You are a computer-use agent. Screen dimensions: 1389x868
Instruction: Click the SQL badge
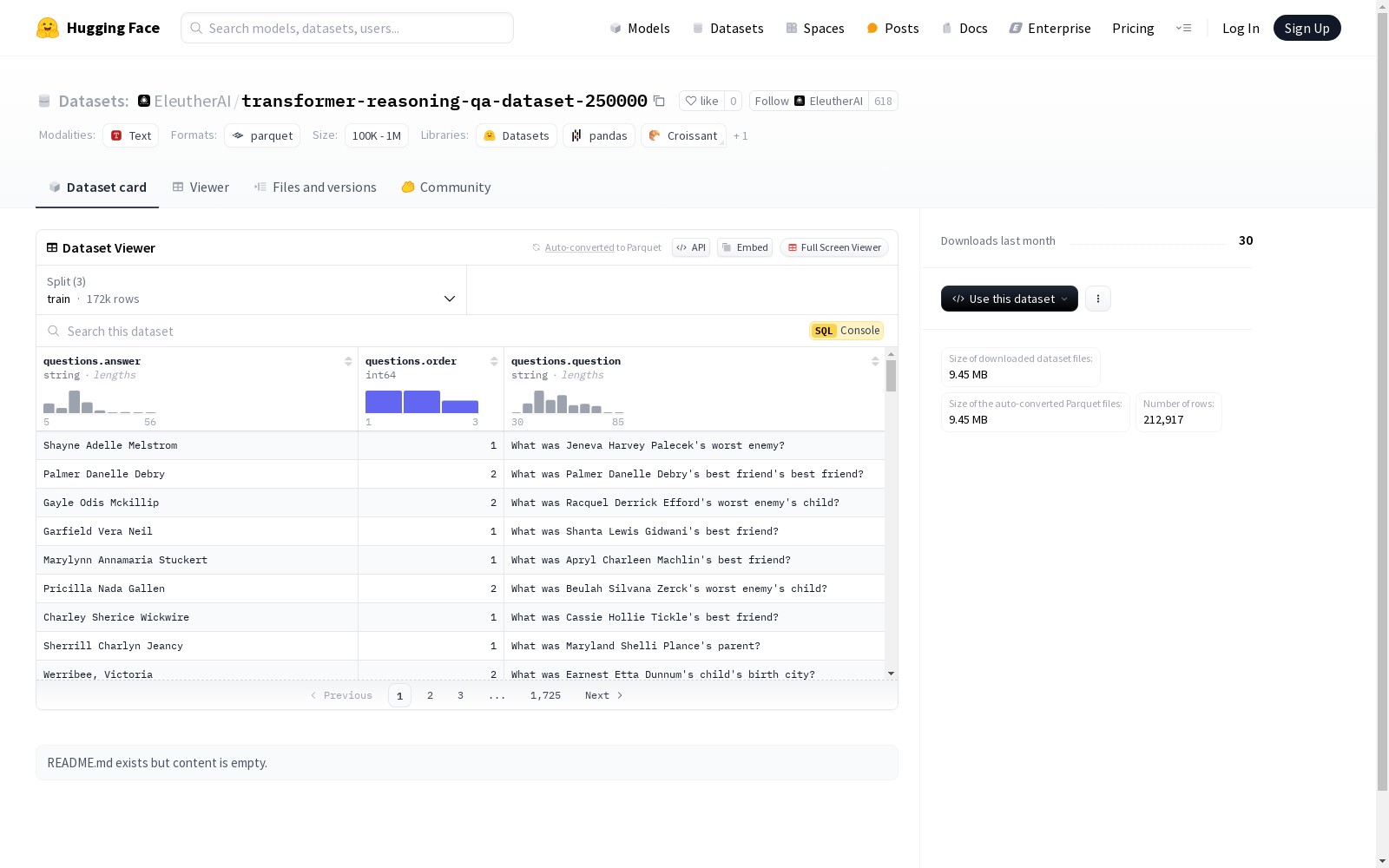click(x=824, y=331)
